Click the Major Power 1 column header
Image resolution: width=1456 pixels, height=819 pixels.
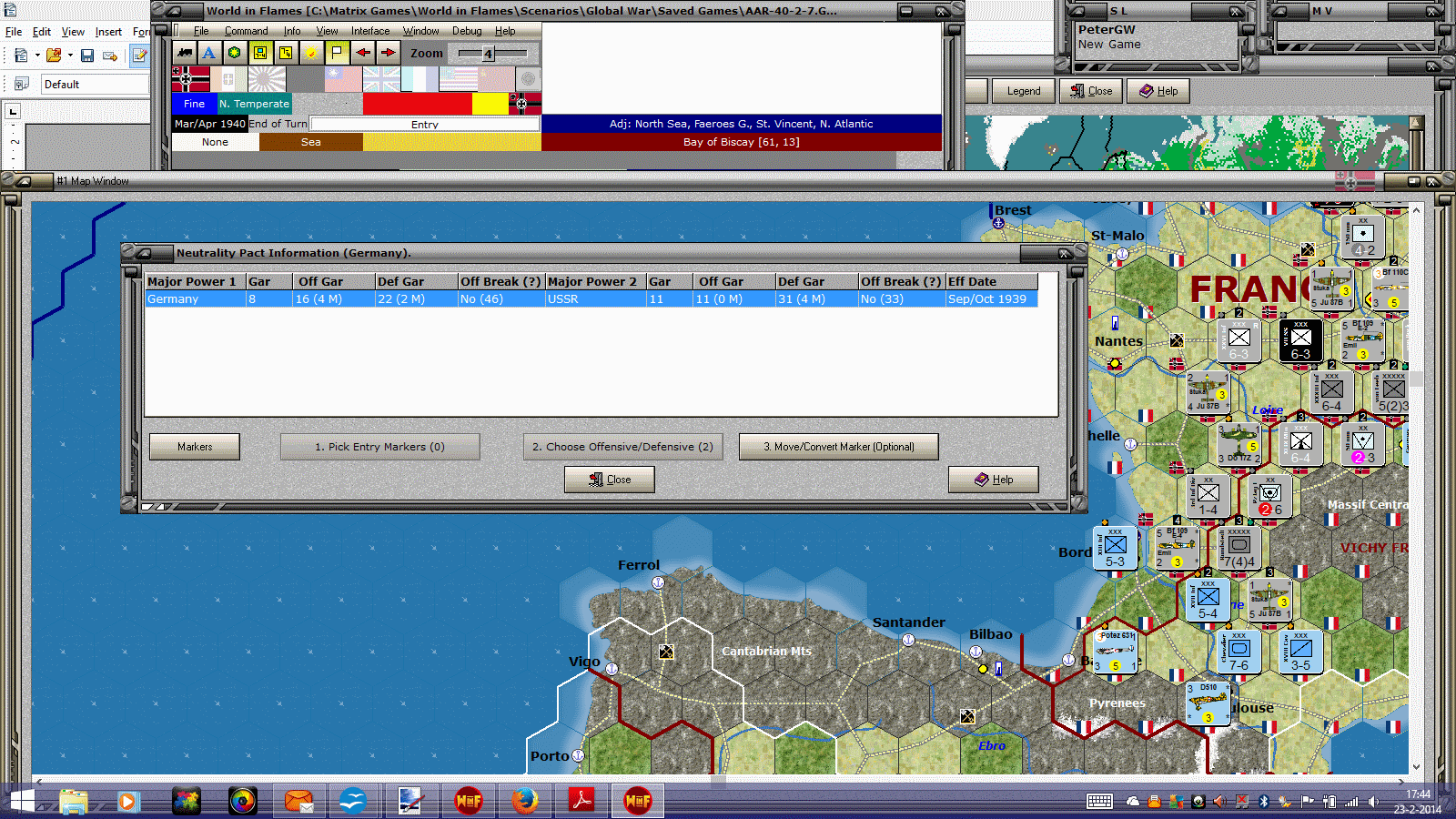click(195, 282)
